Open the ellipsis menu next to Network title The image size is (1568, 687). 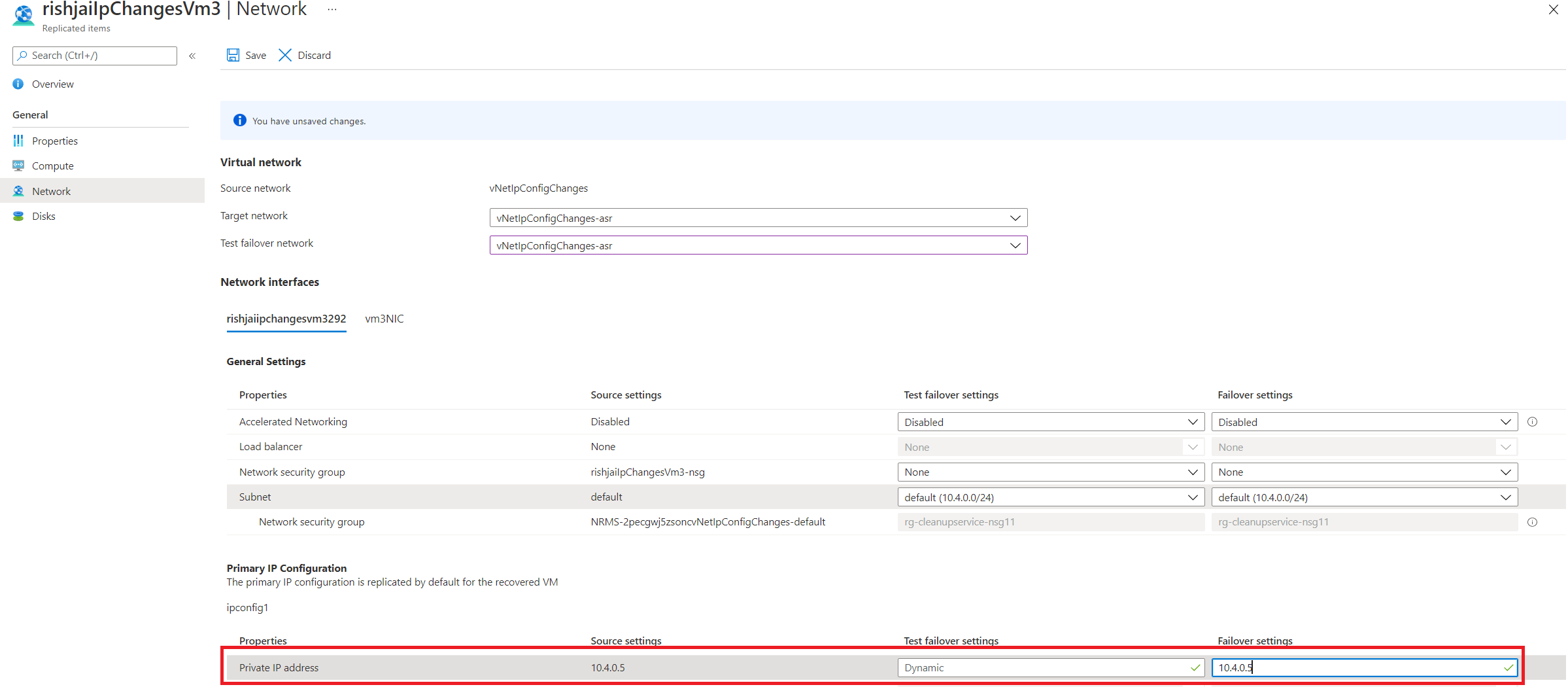coord(332,9)
